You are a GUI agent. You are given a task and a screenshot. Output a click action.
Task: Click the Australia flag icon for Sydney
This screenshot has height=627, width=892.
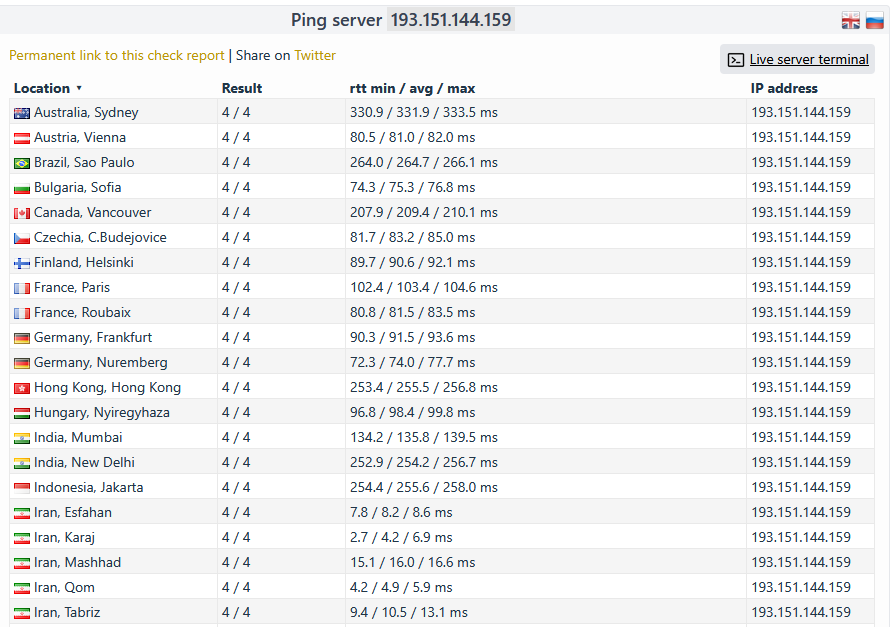tap(22, 113)
